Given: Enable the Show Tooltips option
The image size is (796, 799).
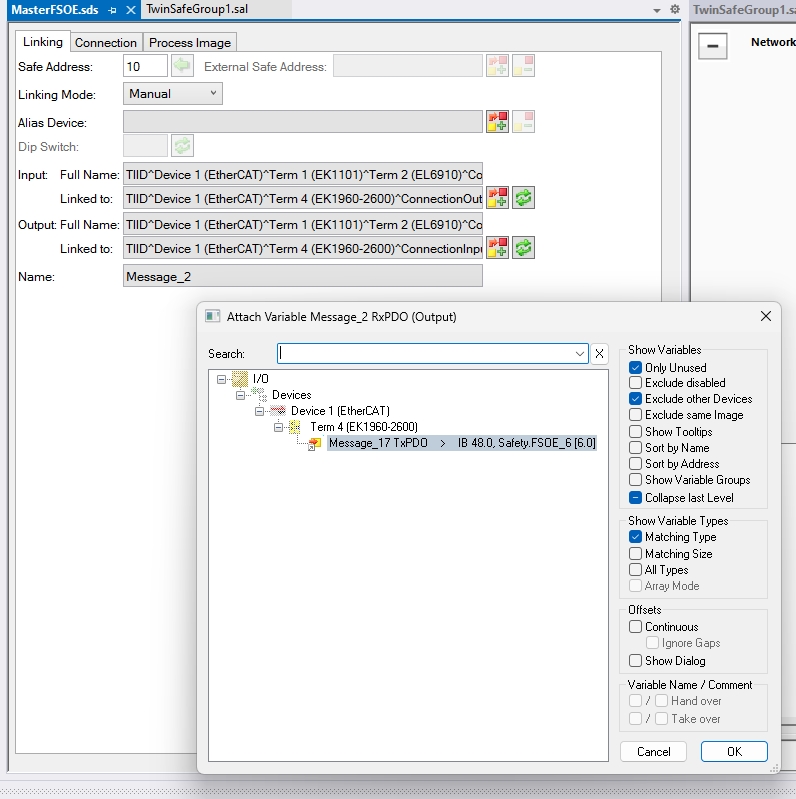Looking at the screenshot, I should click(636, 432).
